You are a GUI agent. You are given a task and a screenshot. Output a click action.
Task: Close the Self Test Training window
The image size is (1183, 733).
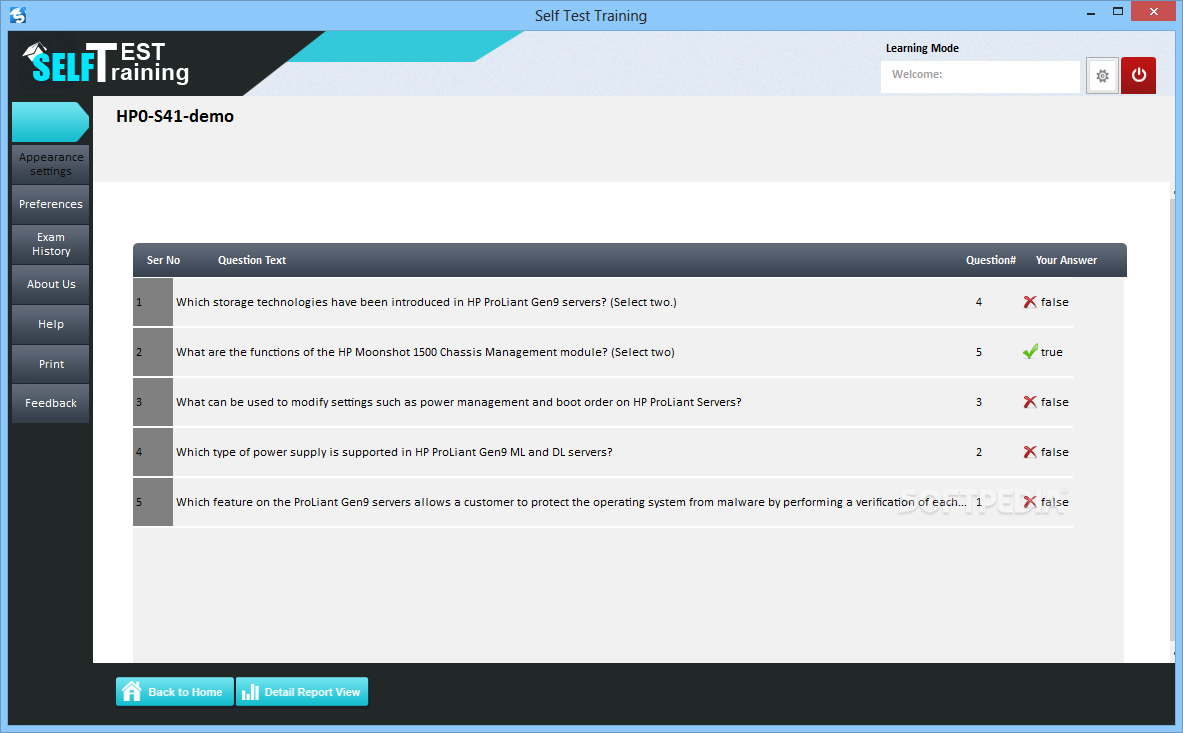coord(1154,11)
